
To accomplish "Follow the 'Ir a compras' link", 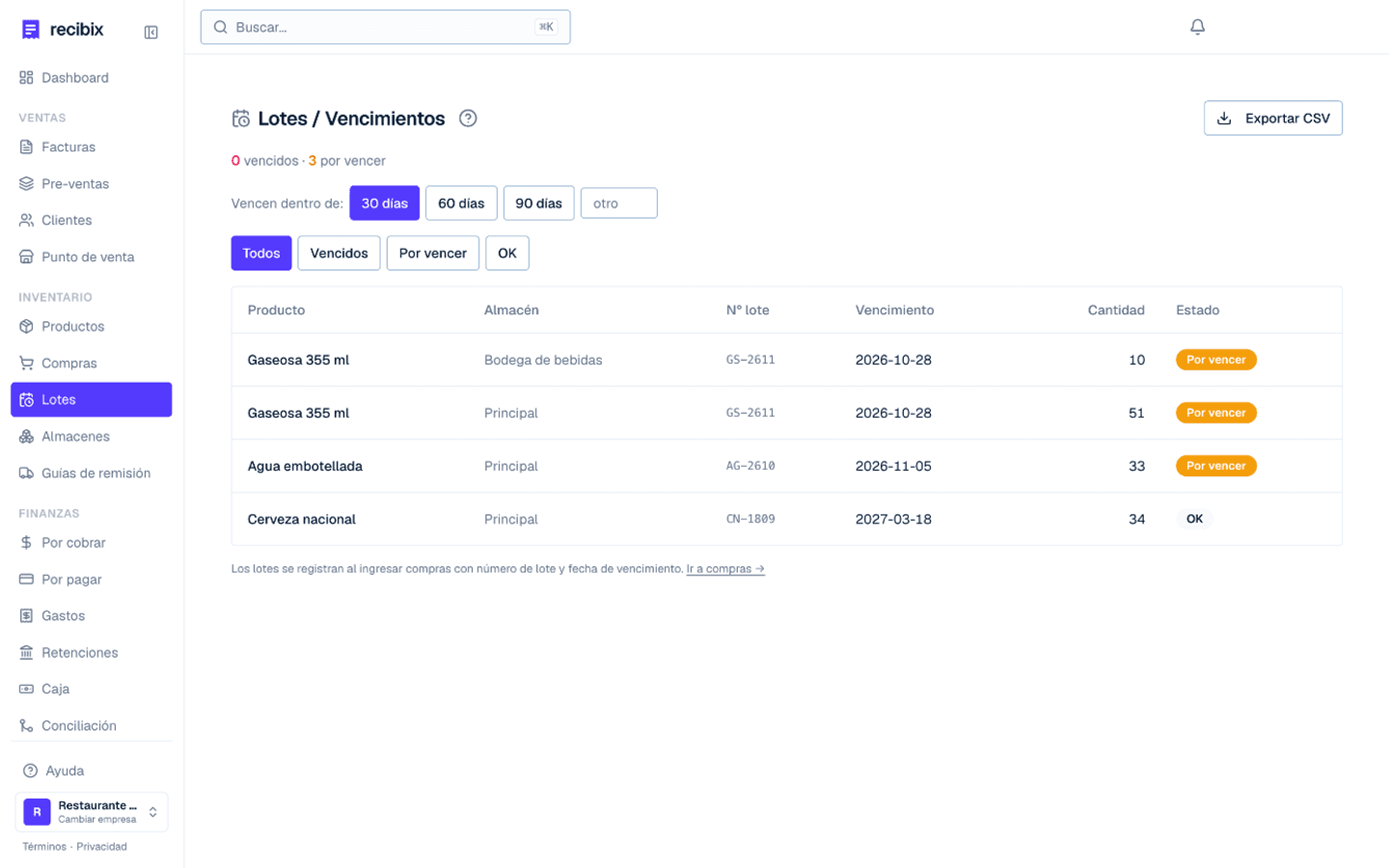I will pos(725,569).
